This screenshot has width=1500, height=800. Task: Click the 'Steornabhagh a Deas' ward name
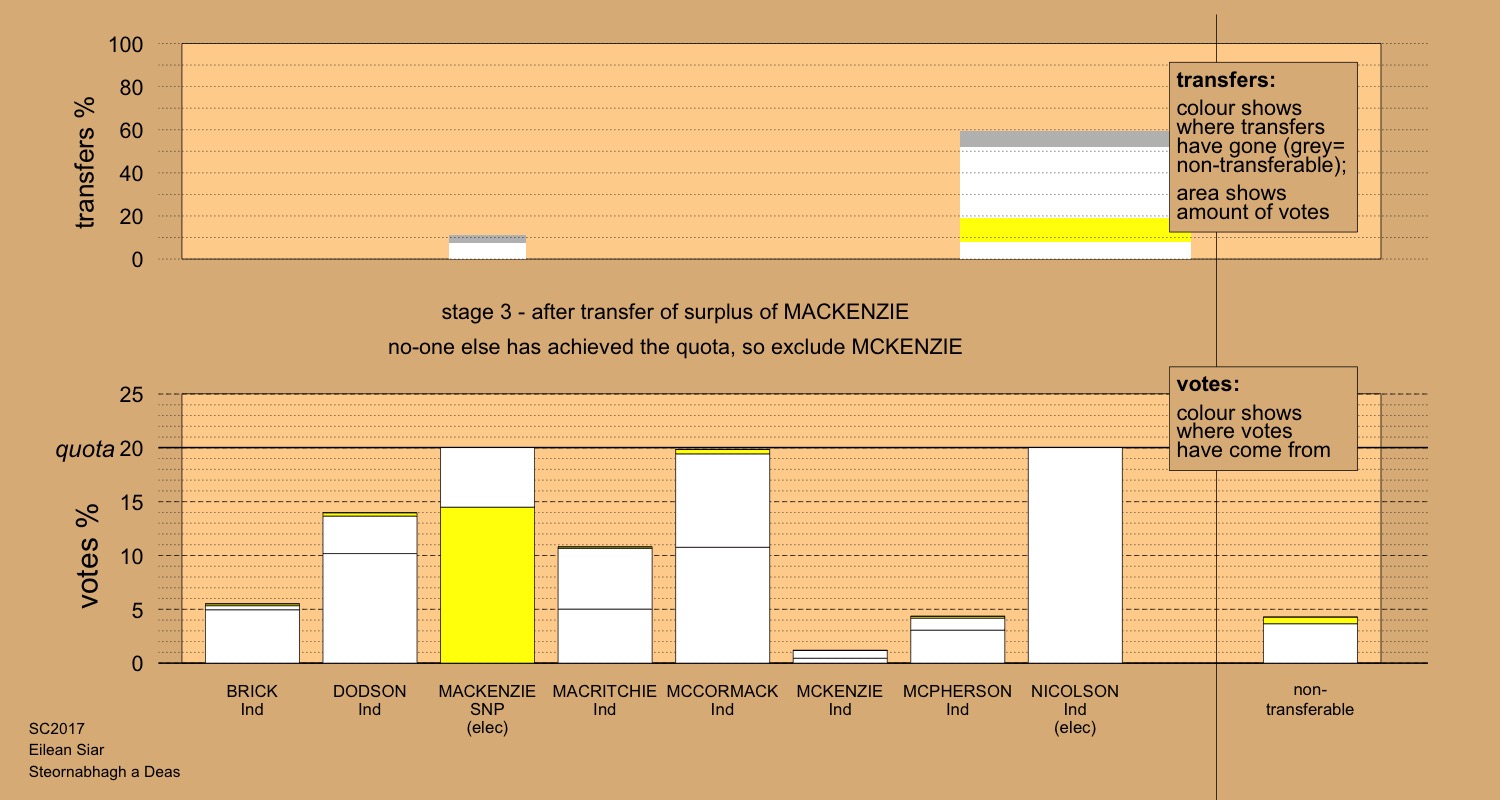coord(104,771)
